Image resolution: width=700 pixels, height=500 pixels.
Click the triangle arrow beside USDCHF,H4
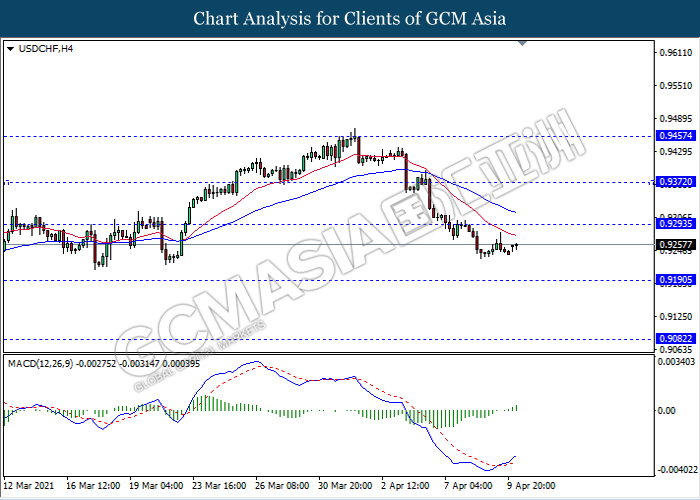pos(10,47)
